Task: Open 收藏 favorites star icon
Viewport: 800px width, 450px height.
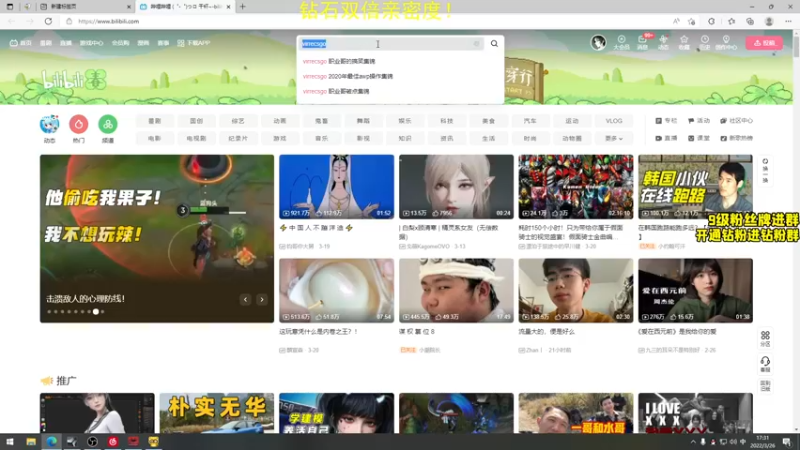Action: click(x=684, y=42)
